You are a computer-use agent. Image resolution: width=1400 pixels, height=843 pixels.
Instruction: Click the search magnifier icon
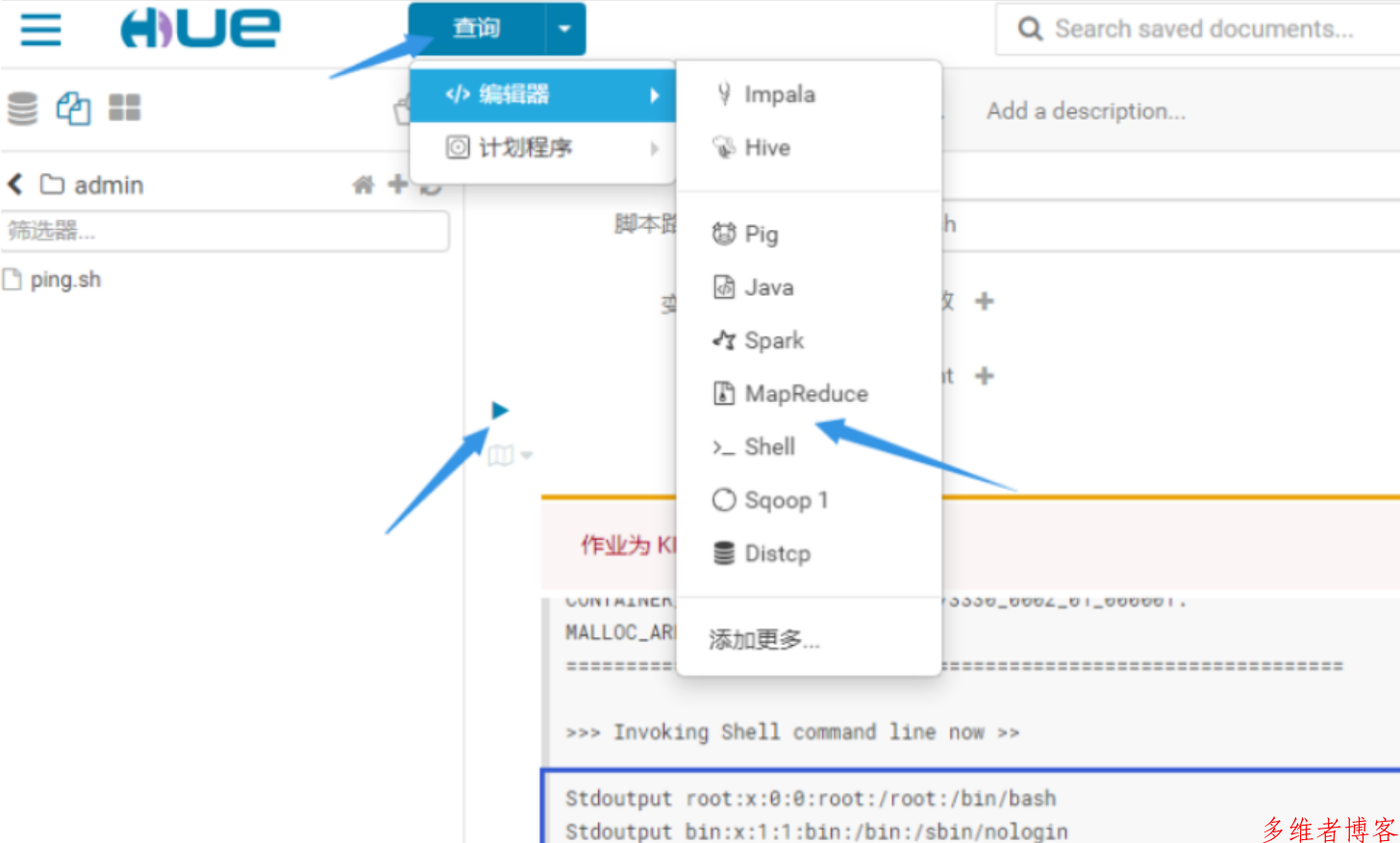pos(1030,29)
